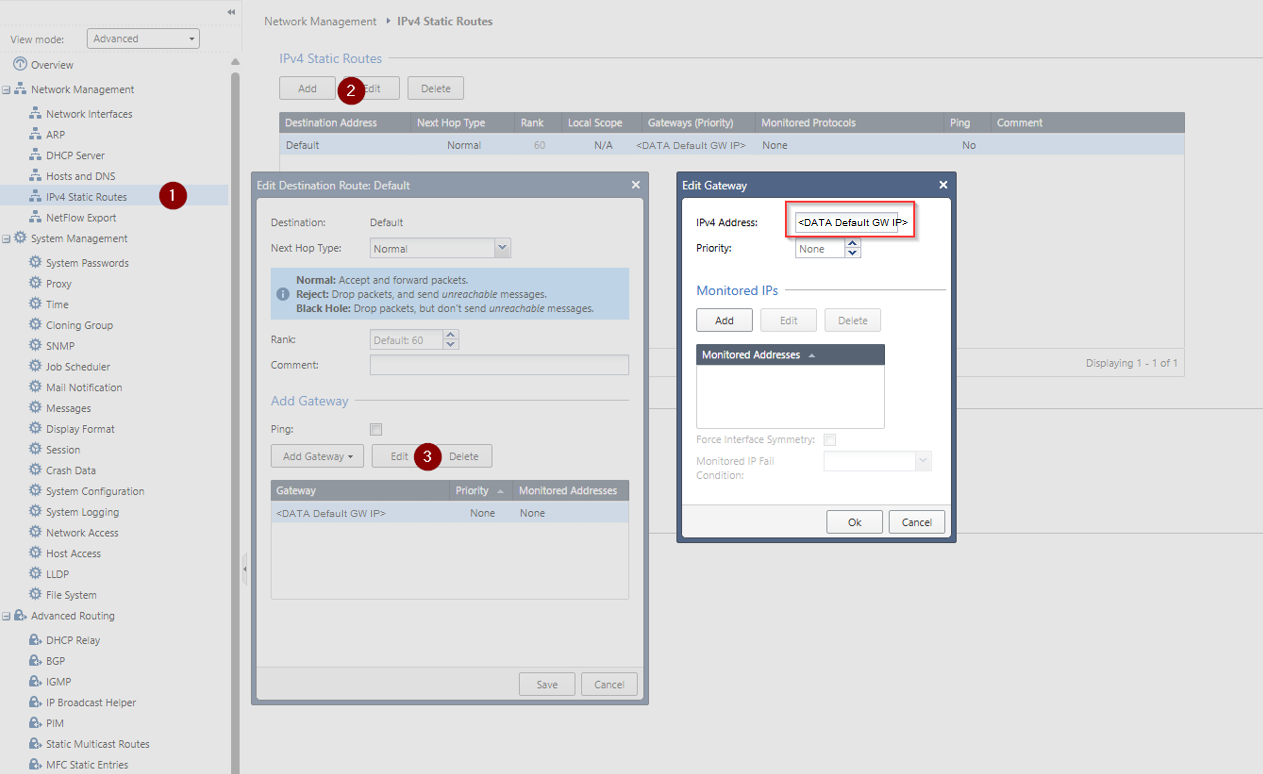1263x774 pixels.
Task: Open the Add Gateway dropdown button
Action: click(x=317, y=456)
